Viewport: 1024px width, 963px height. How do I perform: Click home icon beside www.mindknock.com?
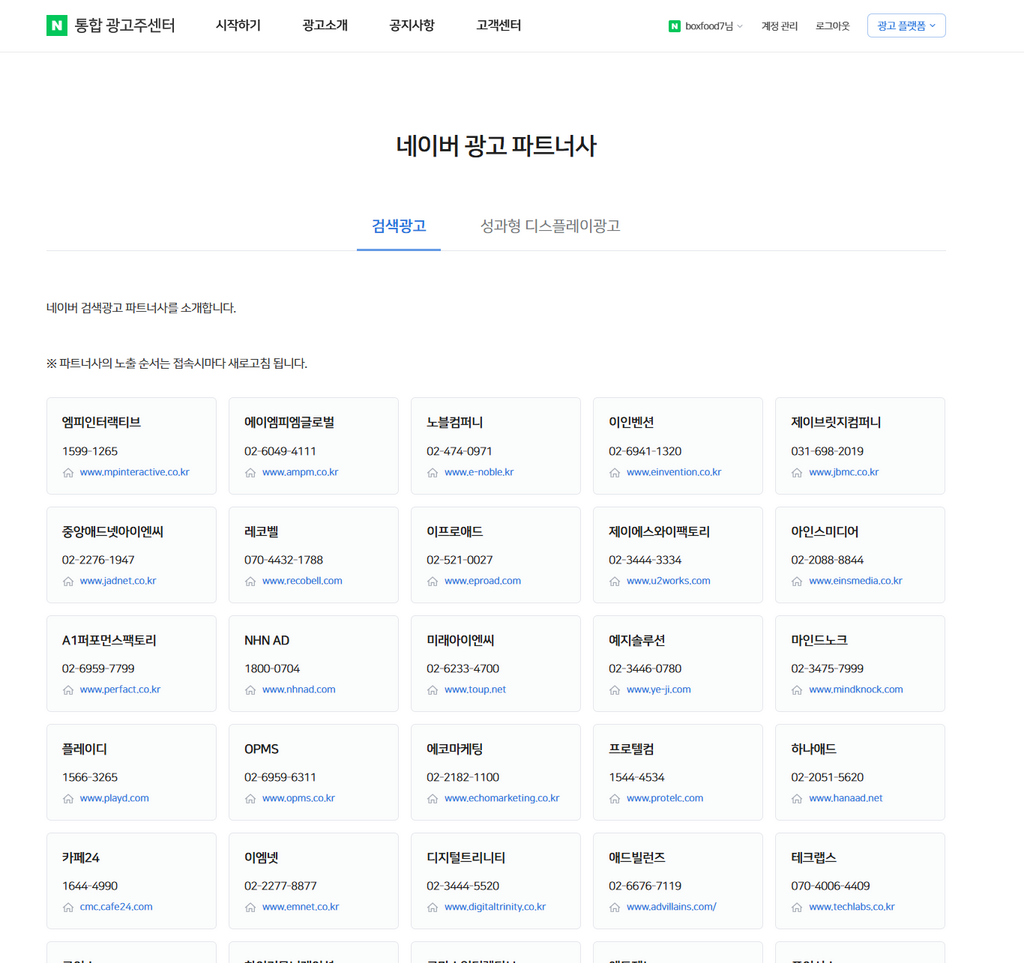click(797, 690)
